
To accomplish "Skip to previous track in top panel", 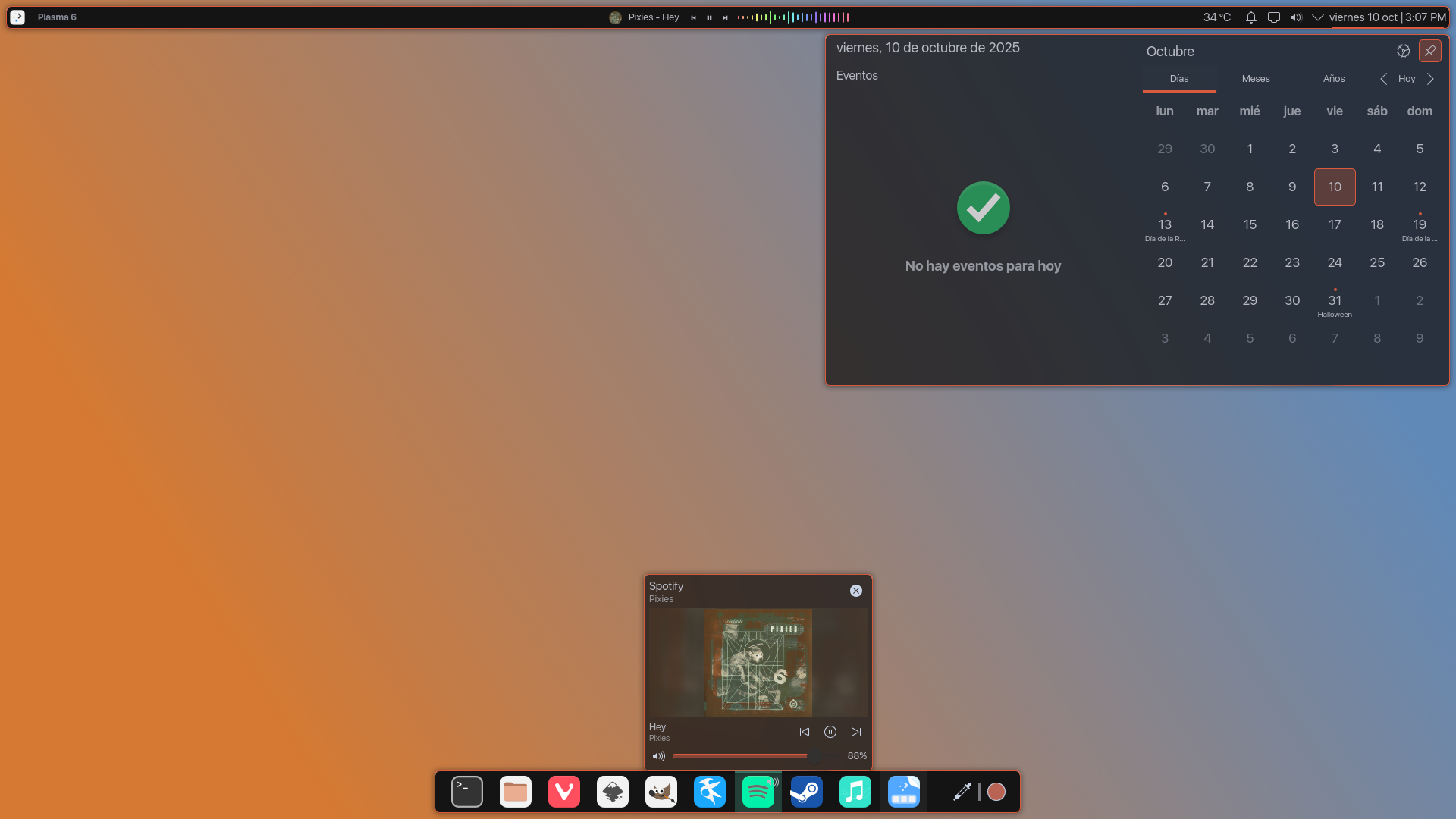I will pyautogui.click(x=693, y=17).
